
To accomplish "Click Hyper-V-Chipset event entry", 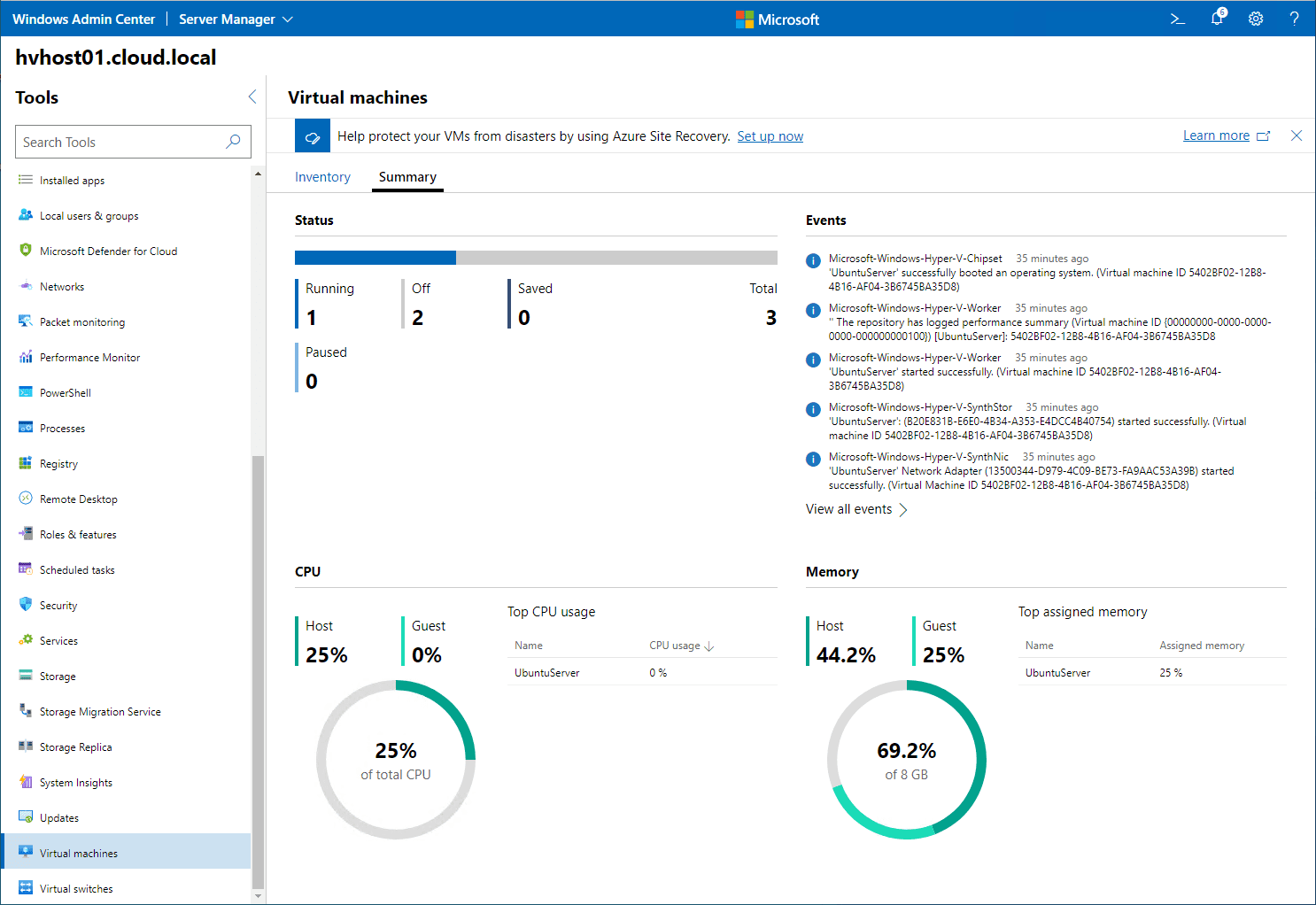I will (1045, 273).
